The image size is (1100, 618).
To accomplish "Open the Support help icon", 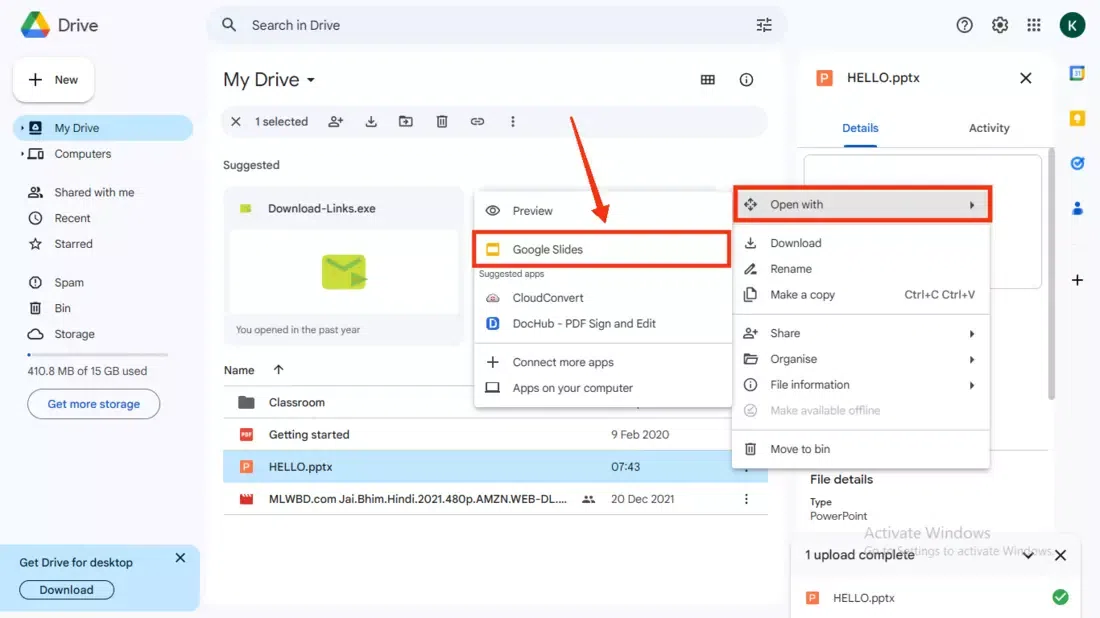I will (965, 25).
